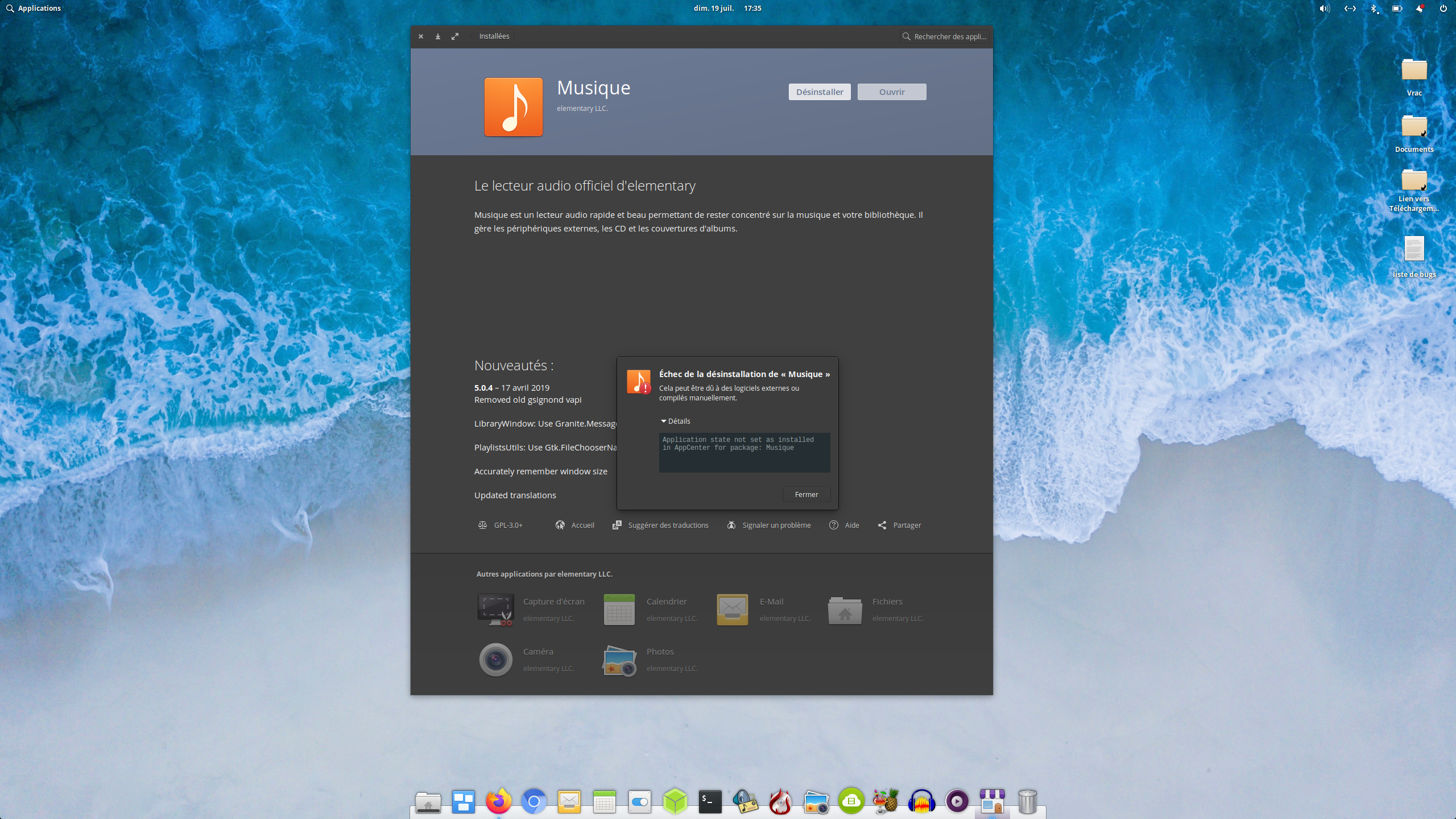The image size is (1456, 819).
Task: Open E-Mail app entry
Action: pos(764,609)
